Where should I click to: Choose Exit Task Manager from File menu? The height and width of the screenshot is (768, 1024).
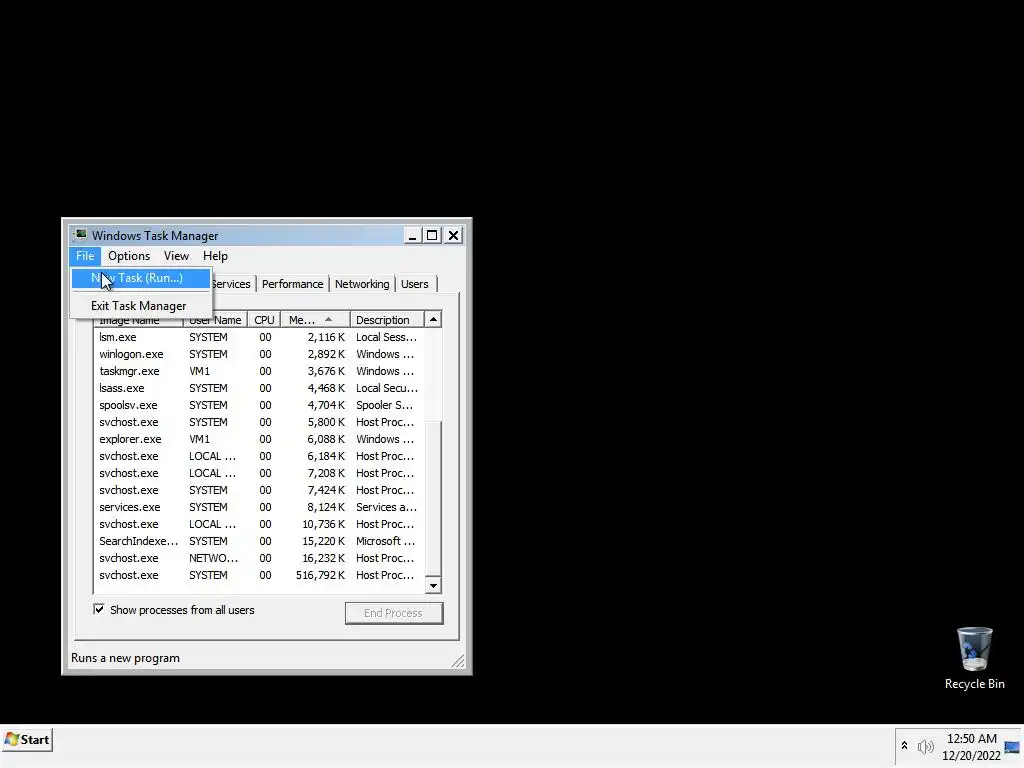pos(140,306)
